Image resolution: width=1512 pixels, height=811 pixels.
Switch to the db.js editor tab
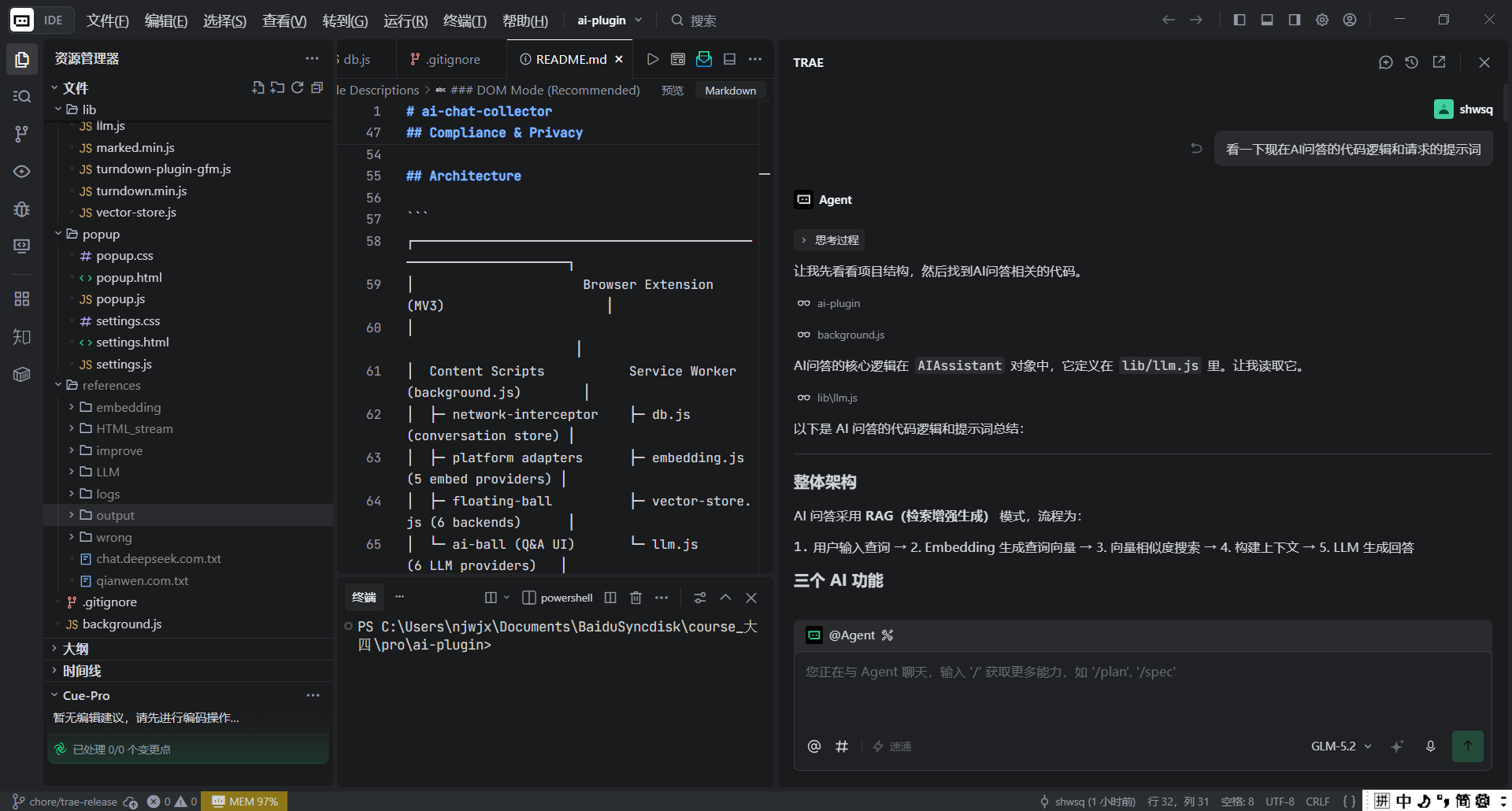[356, 59]
